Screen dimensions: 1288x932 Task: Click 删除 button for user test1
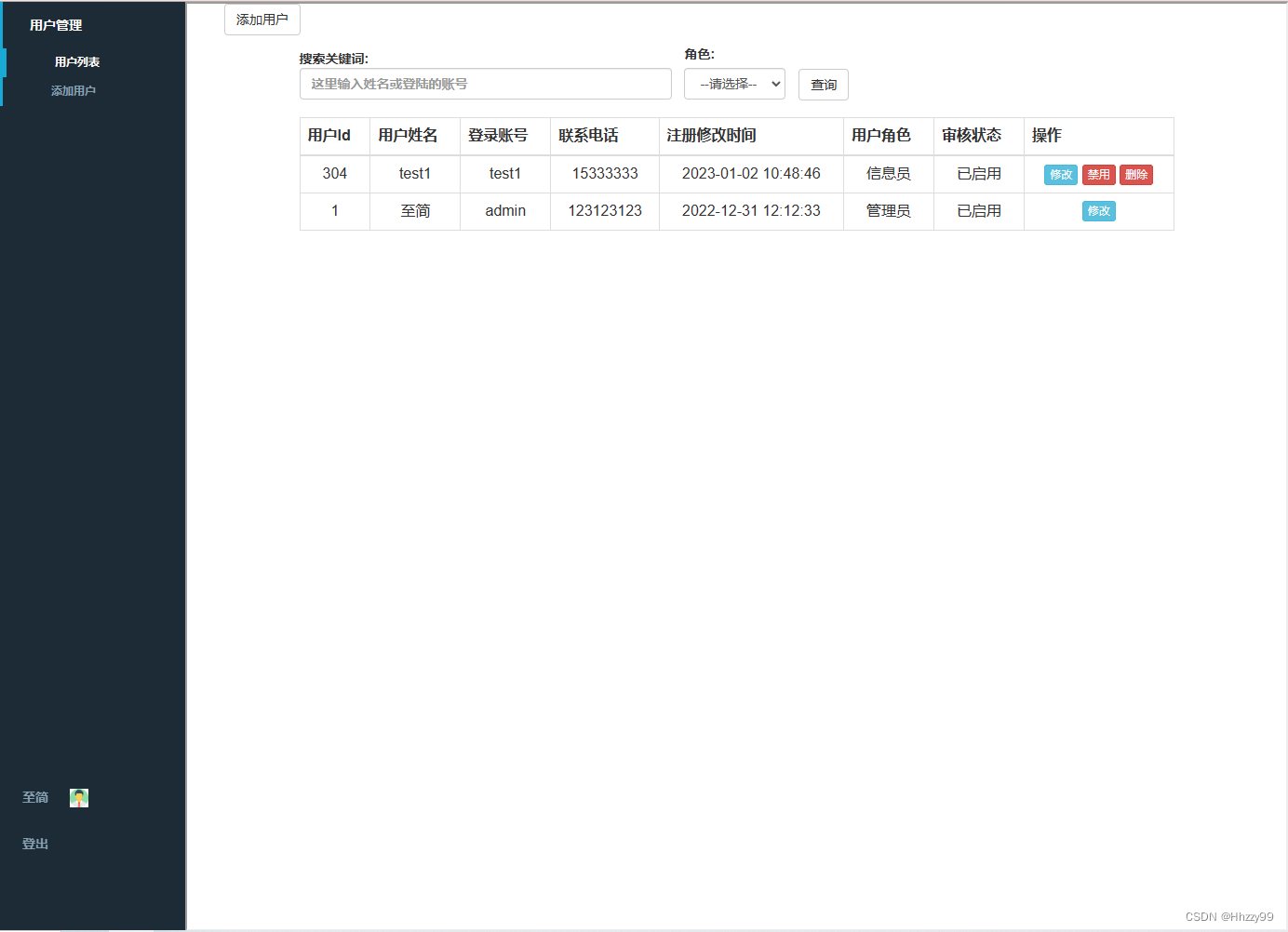1136,175
